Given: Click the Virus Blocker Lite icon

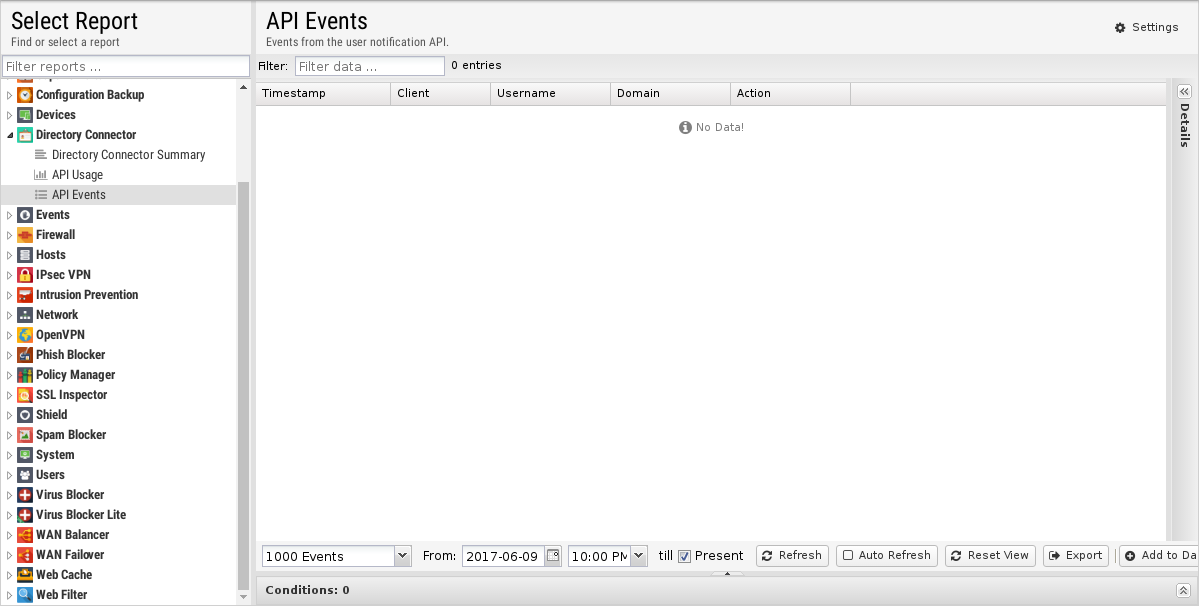Looking at the screenshot, I should click(25, 514).
